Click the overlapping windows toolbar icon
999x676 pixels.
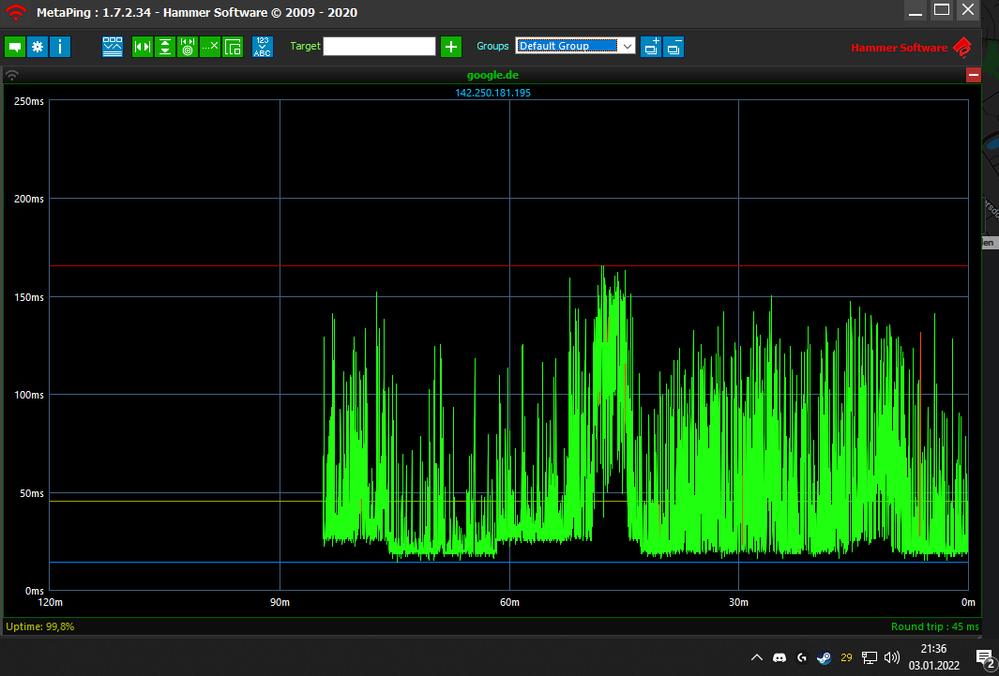coord(233,47)
